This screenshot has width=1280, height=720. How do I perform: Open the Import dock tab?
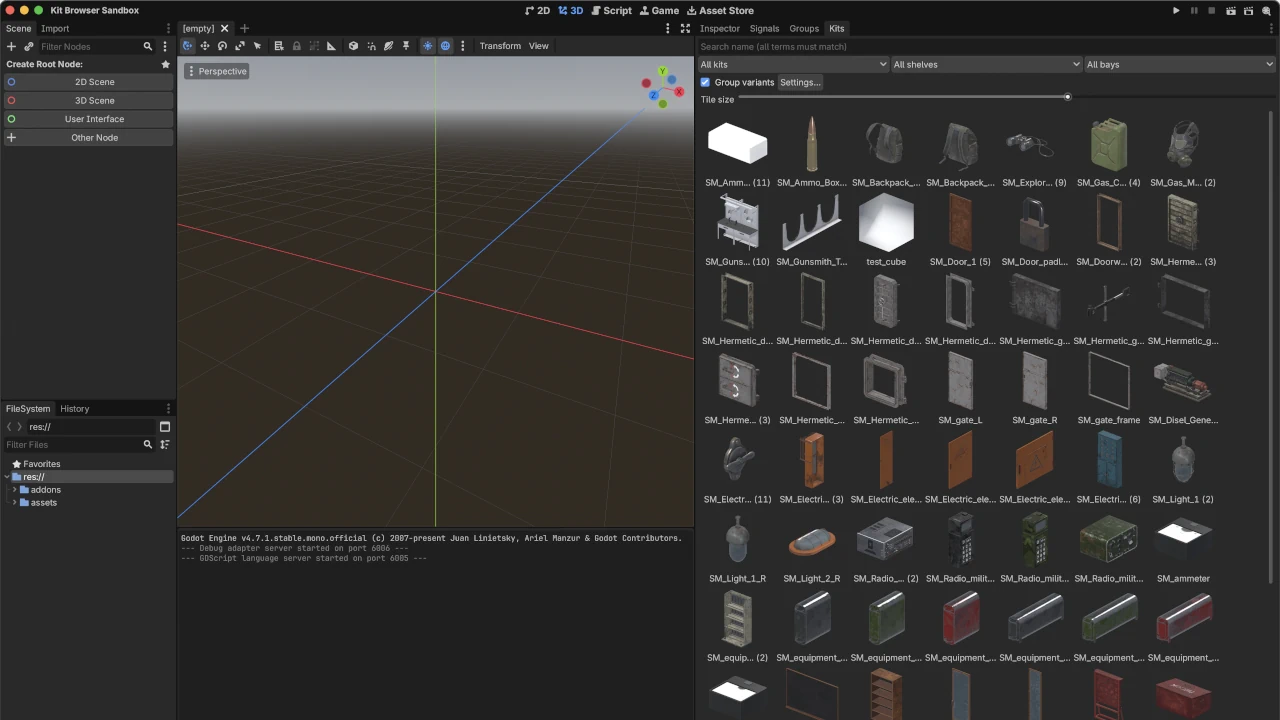pyautogui.click(x=55, y=29)
